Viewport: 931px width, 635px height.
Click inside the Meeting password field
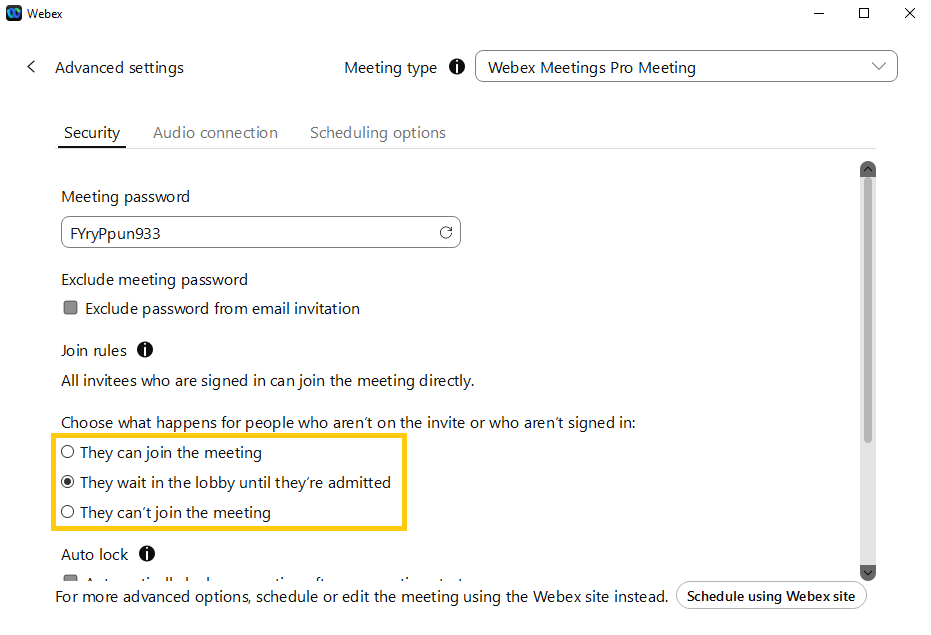[245, 233]
